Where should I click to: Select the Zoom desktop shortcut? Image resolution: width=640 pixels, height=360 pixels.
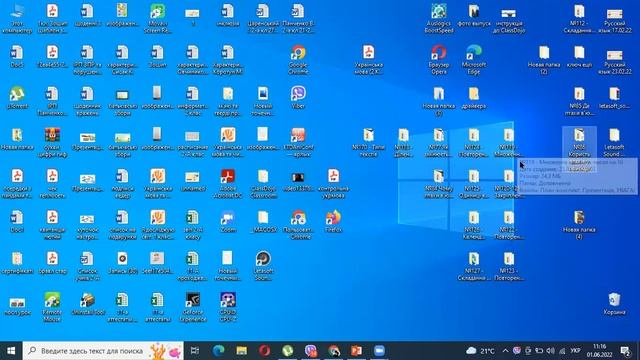[228, 222]
